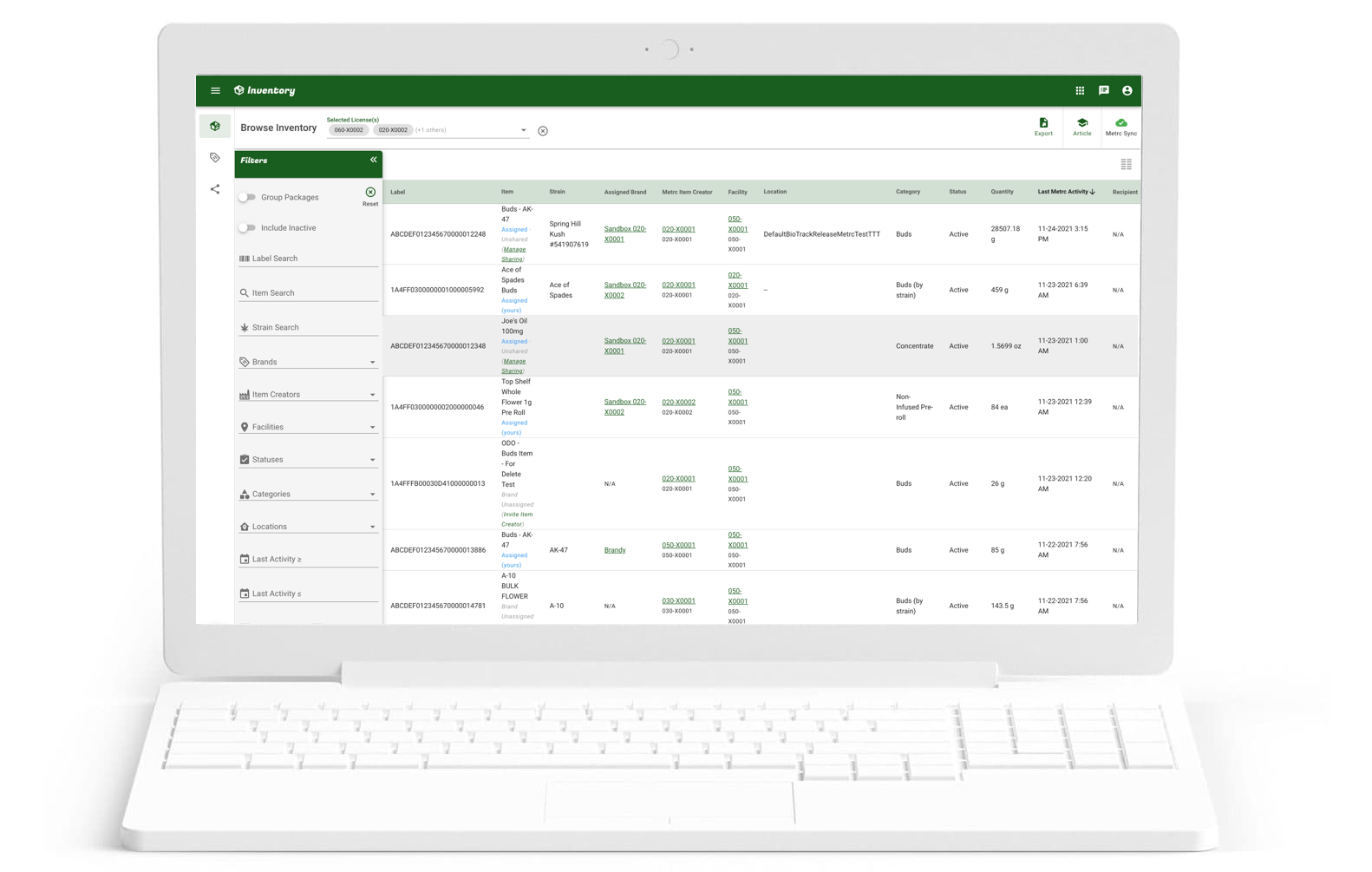Focus the Item Search field
The width and height of the screenshot is (1372, 872).
pos(309,293)
